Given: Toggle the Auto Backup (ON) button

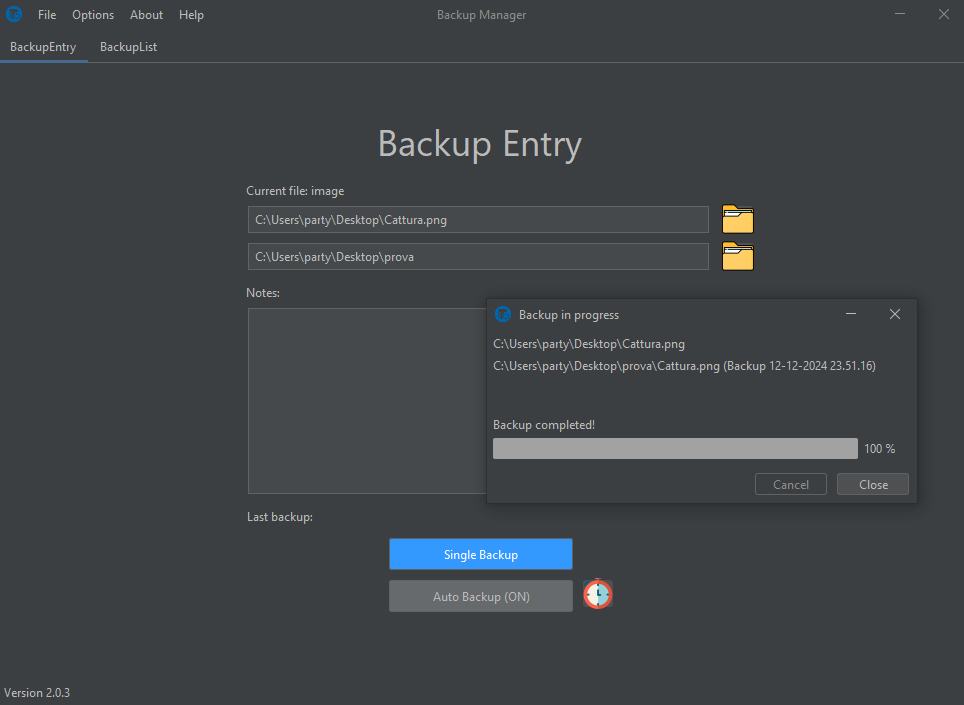Looking at the screenshot, I should click(x=481, y=596).
